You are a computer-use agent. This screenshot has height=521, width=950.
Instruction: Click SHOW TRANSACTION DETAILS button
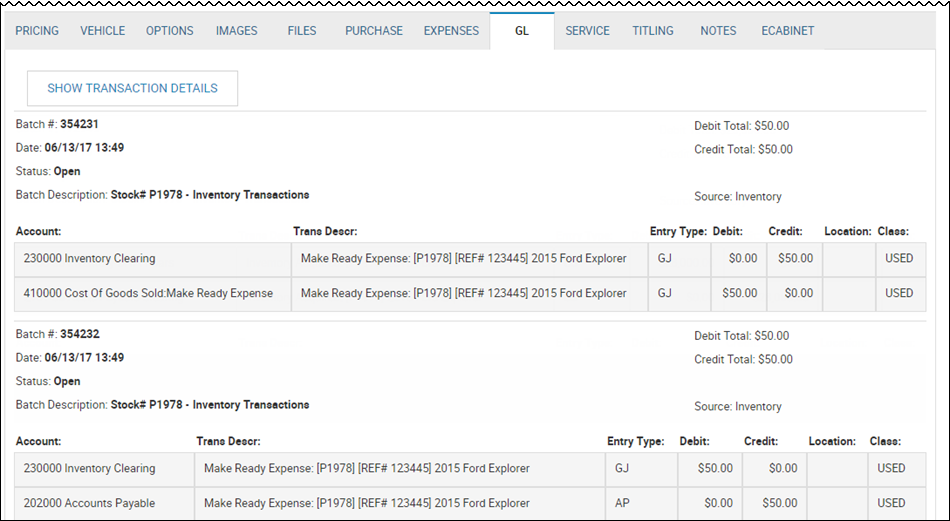(x=133, y=88)
